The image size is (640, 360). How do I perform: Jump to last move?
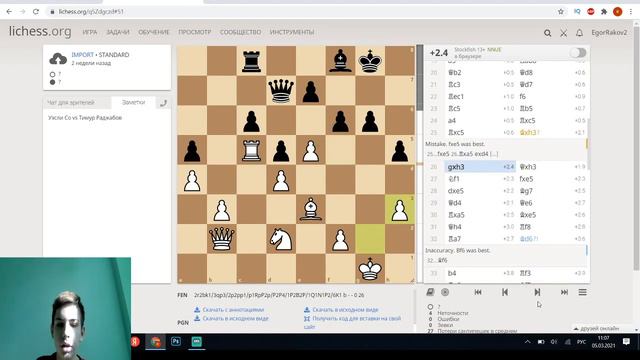click(564, 292)
